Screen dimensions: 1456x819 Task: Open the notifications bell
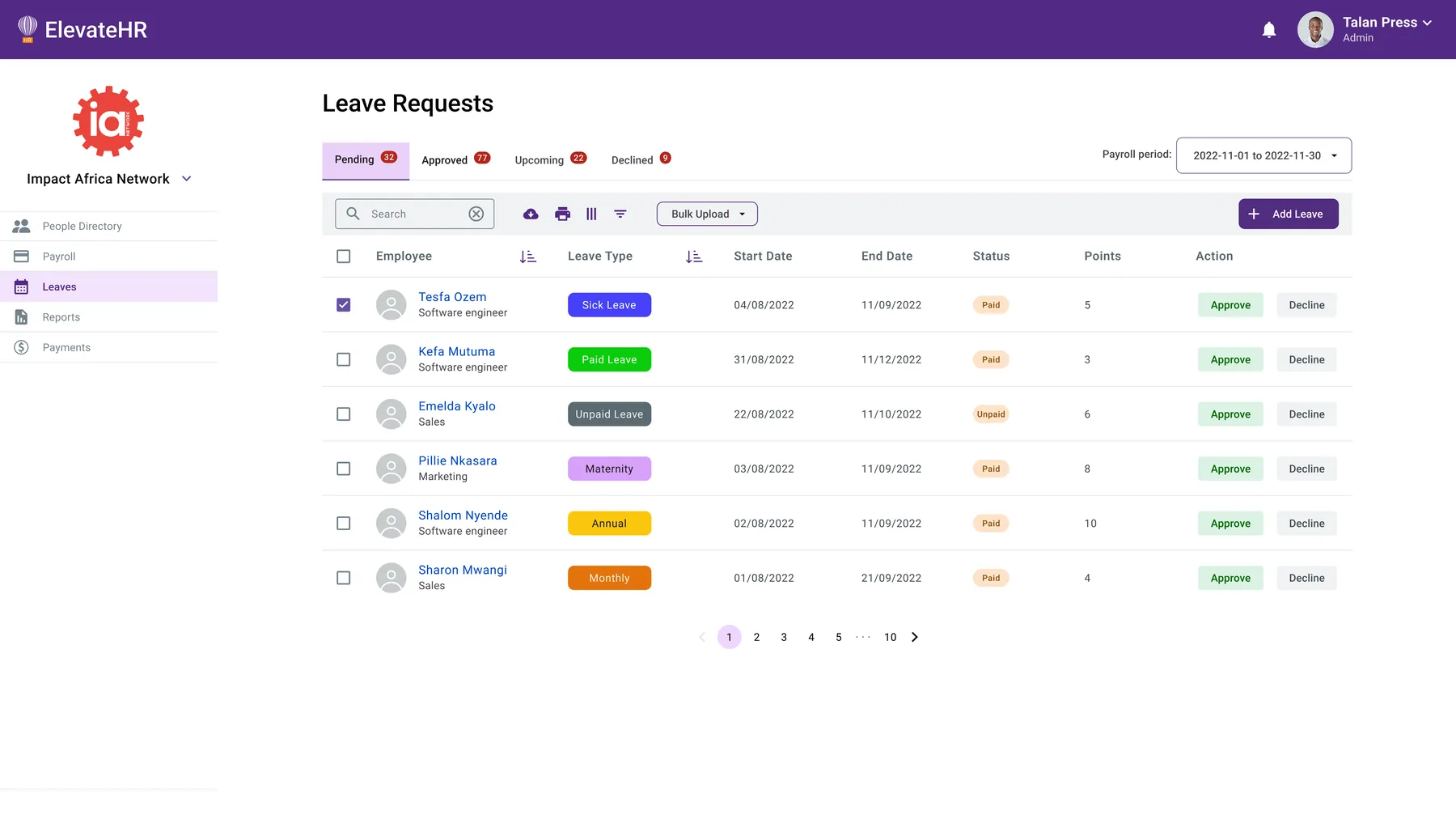click(1269, 30)
